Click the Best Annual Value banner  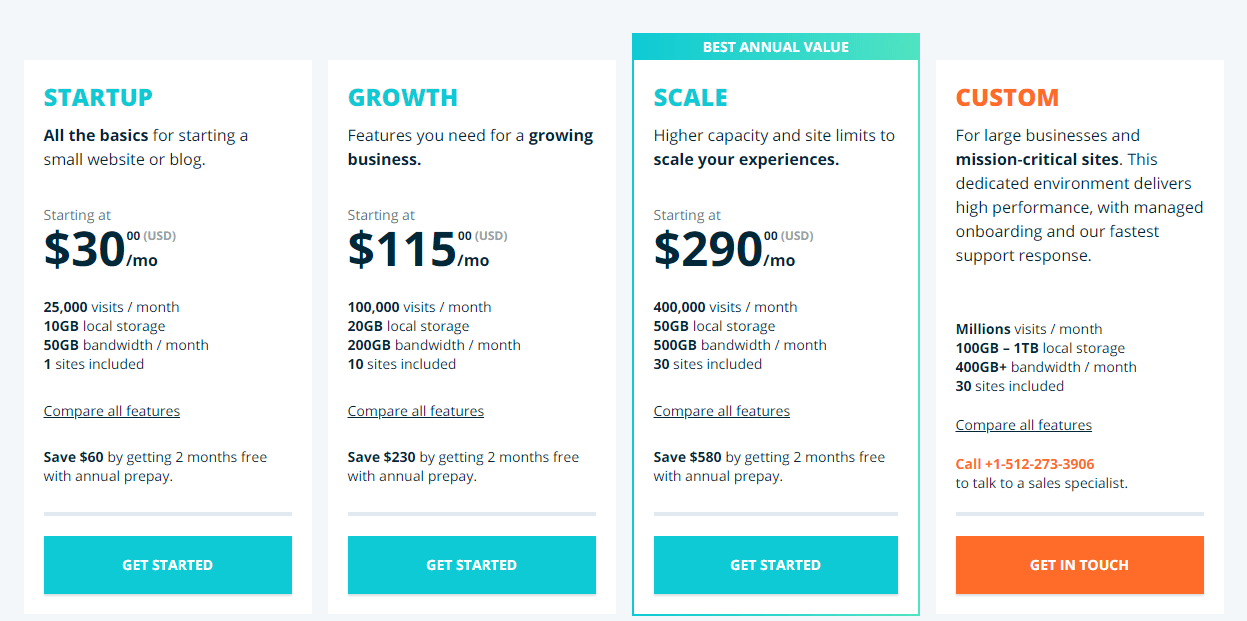pyautogui.click(x=776, y=47)
